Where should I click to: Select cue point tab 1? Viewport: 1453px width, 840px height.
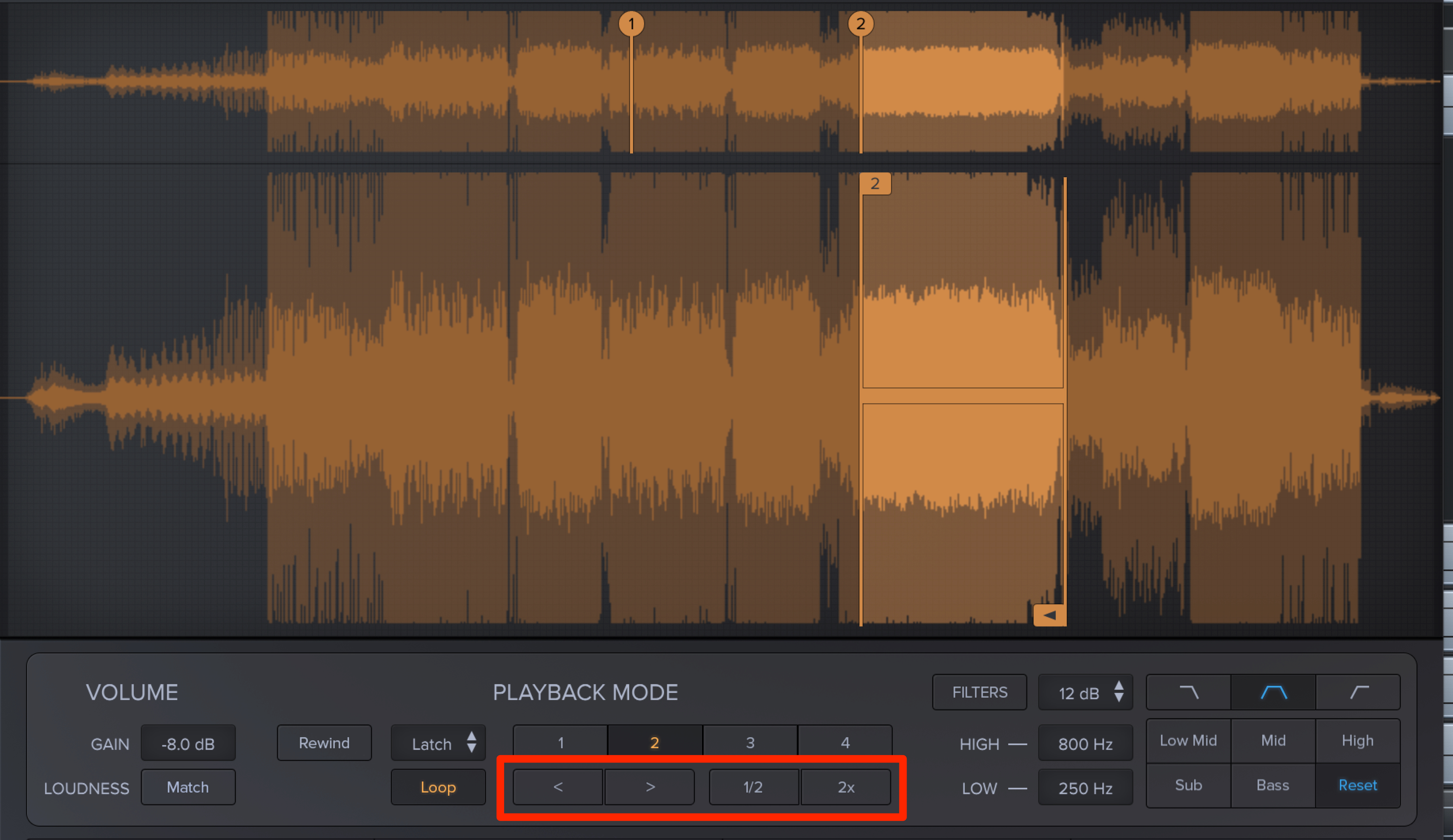(x=560, y=742)
